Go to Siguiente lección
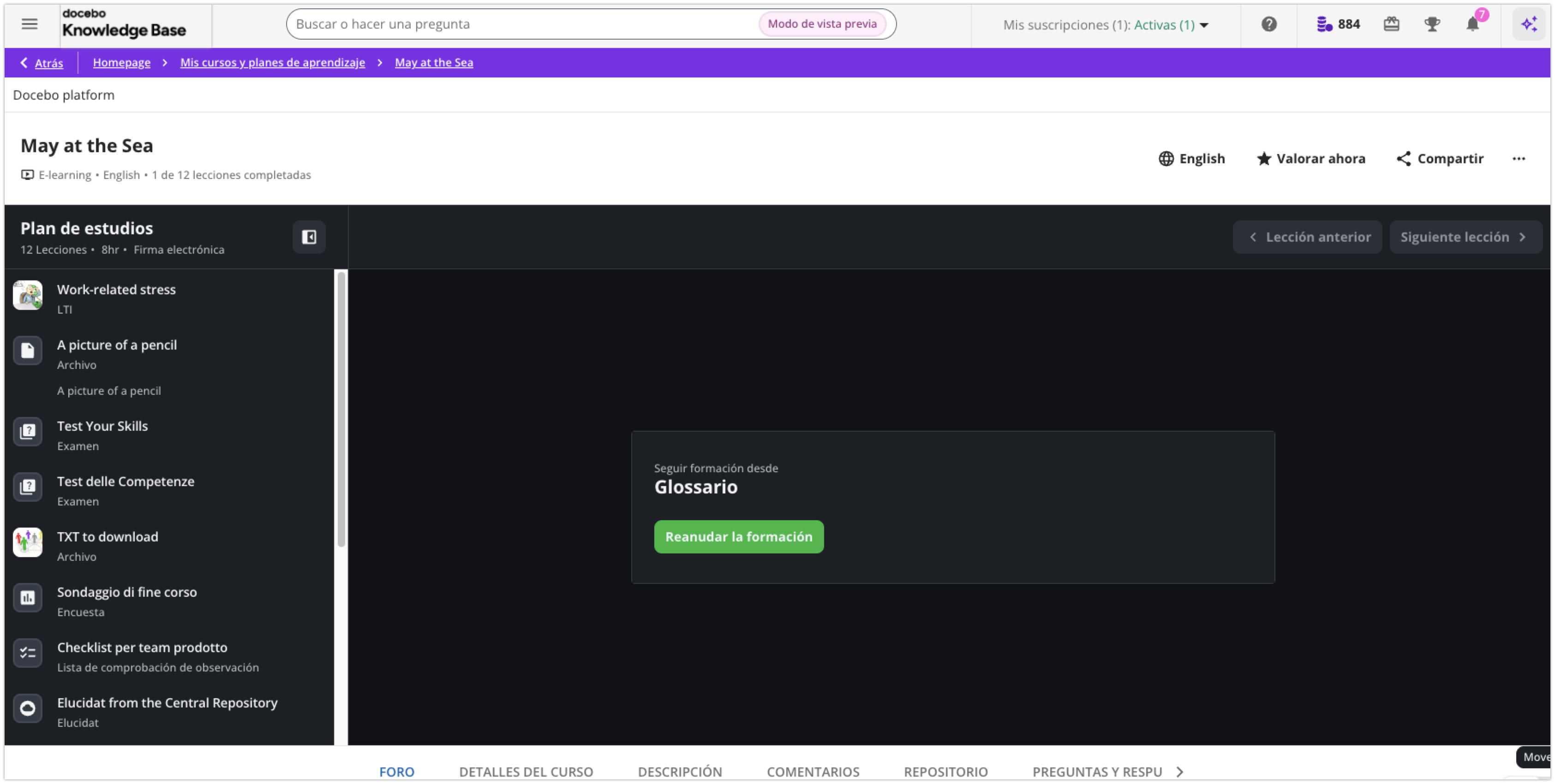Screen dimensions: 1555x784 point(1465,237)
